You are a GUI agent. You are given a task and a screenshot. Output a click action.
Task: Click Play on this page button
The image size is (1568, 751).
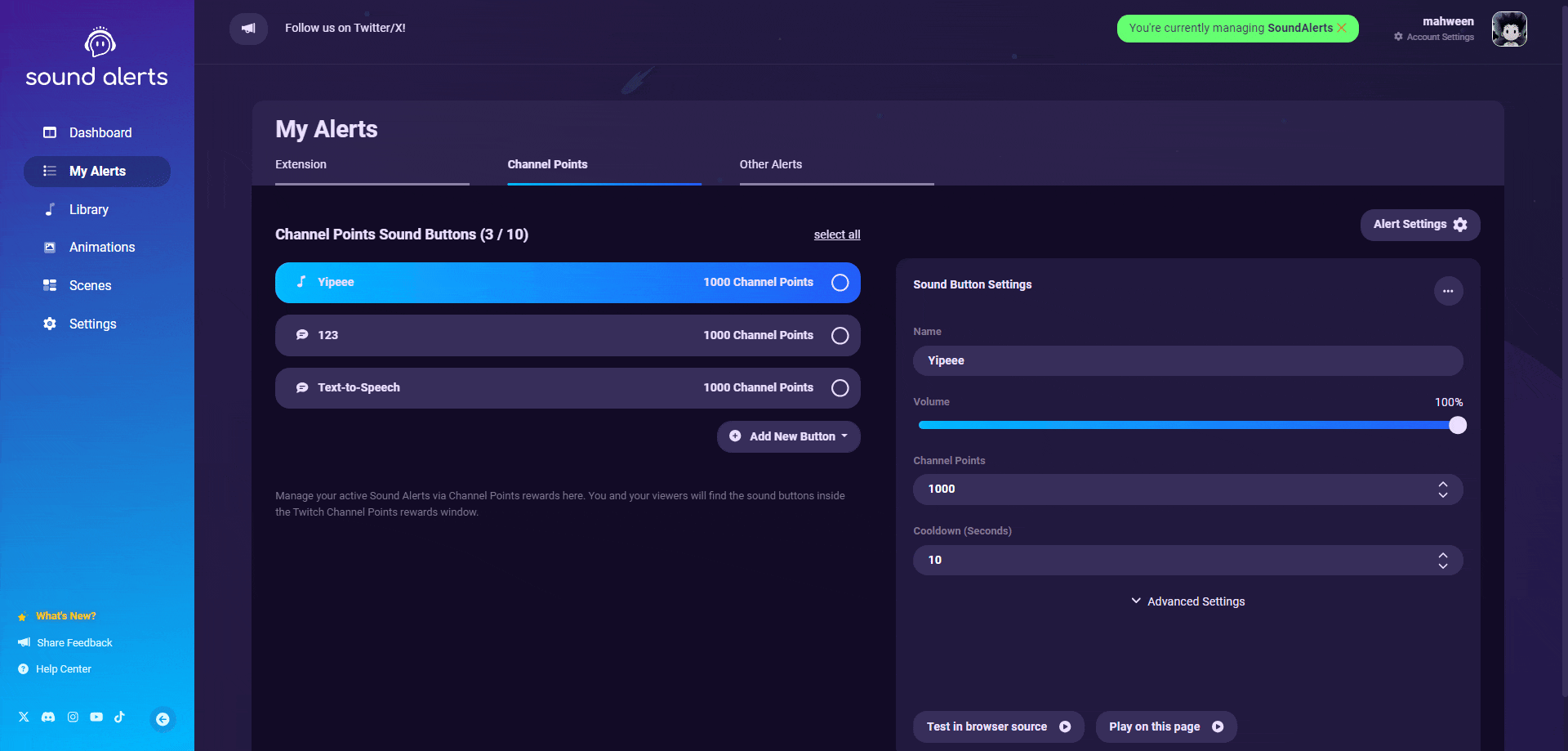tap(1166, 726)
